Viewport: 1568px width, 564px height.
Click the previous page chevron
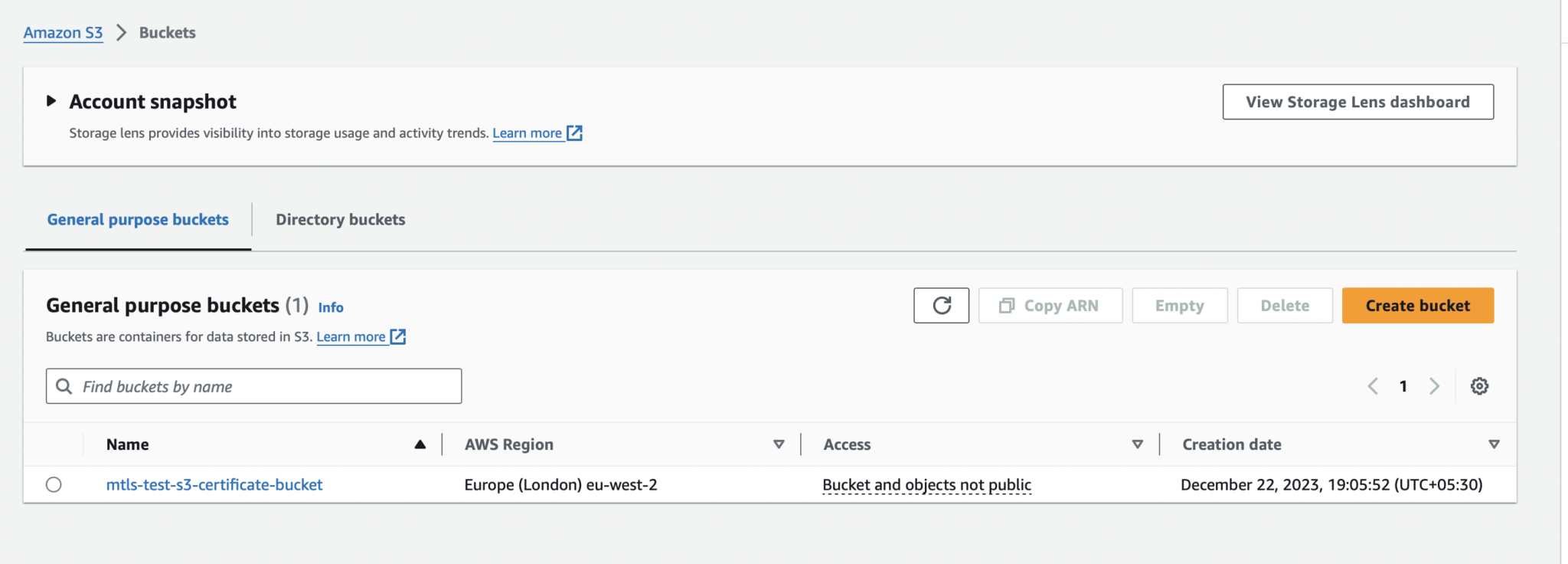pyautogui.click(x=1372, y=385)
